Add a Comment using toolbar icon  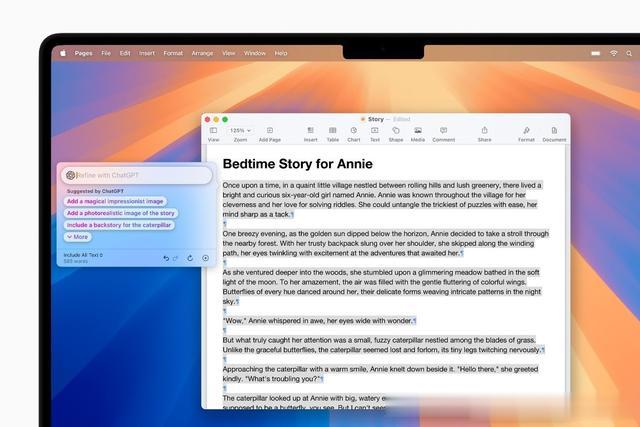[x=443, y=131]
